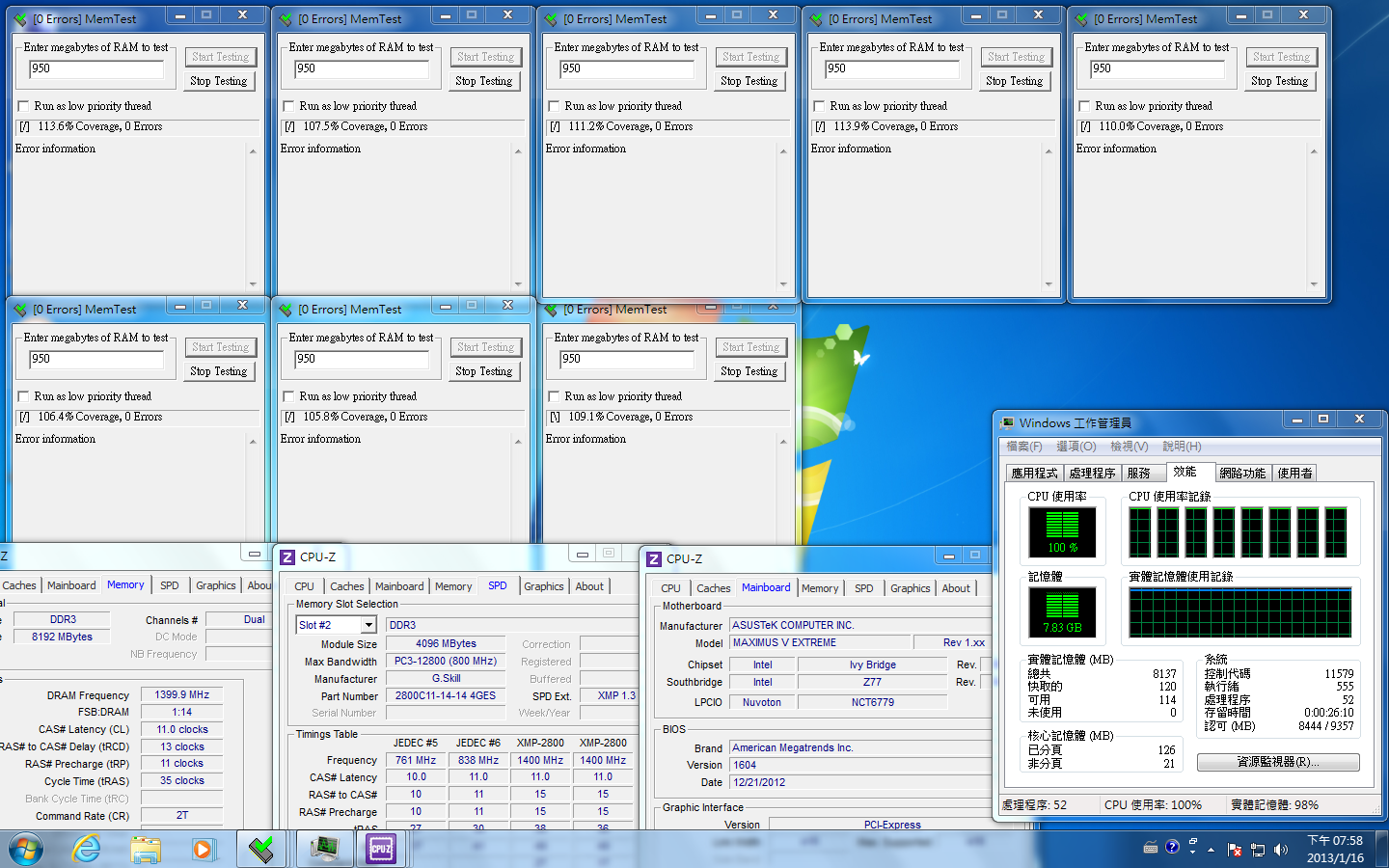Enable low priority thread in 106.4% coverage MemTest
This screenshot has width=1389, height=868.
coord(24,396)
